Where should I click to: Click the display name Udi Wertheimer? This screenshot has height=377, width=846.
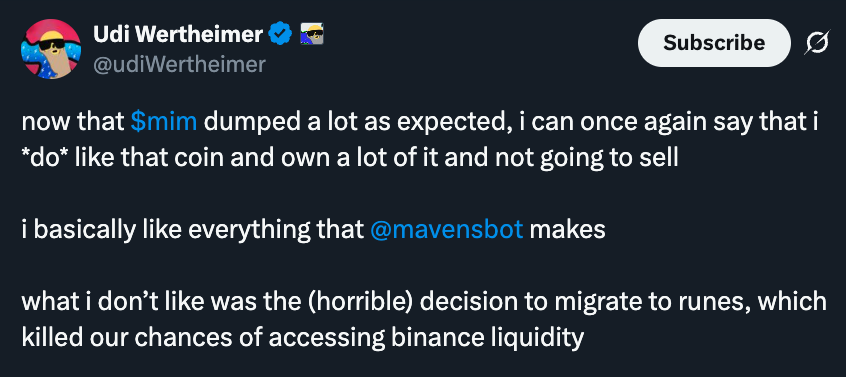(x=179, y=35)
